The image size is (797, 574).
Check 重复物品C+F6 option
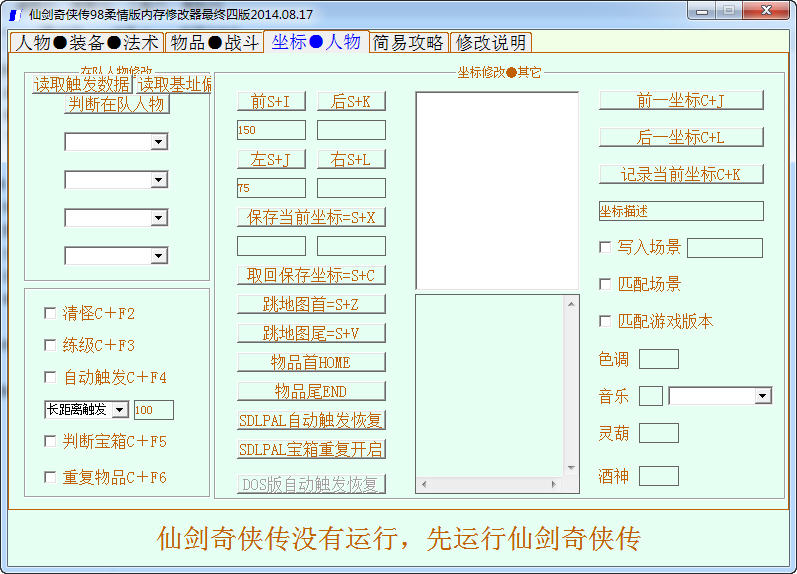(50, 477)
